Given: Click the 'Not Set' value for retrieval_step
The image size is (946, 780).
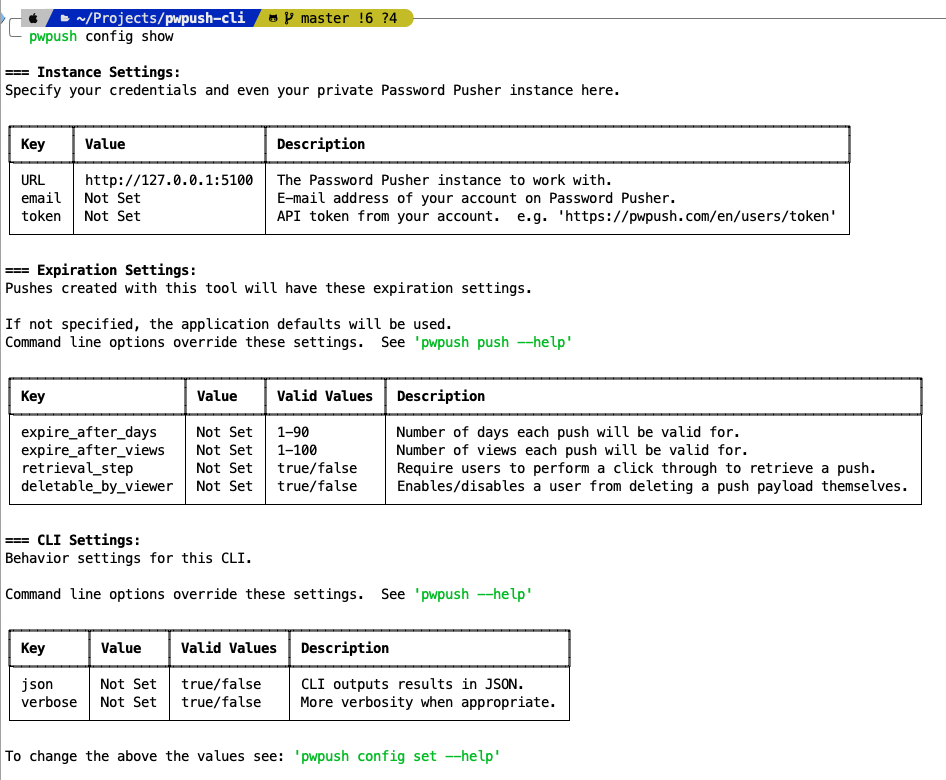Looking at the screenshot, I should coord(224,469).
